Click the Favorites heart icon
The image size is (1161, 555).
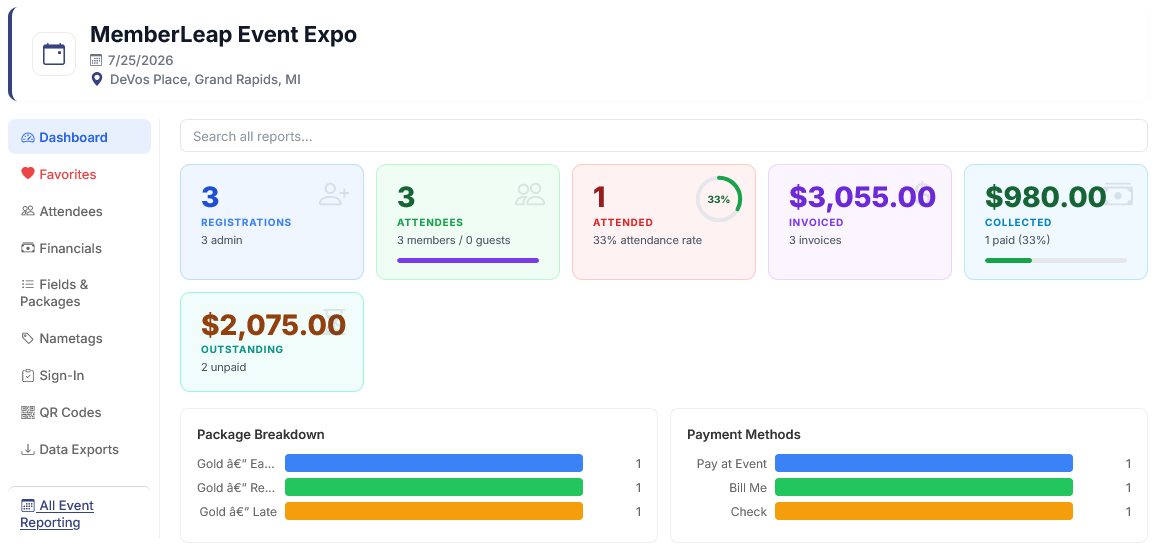(x=28, y=174)
